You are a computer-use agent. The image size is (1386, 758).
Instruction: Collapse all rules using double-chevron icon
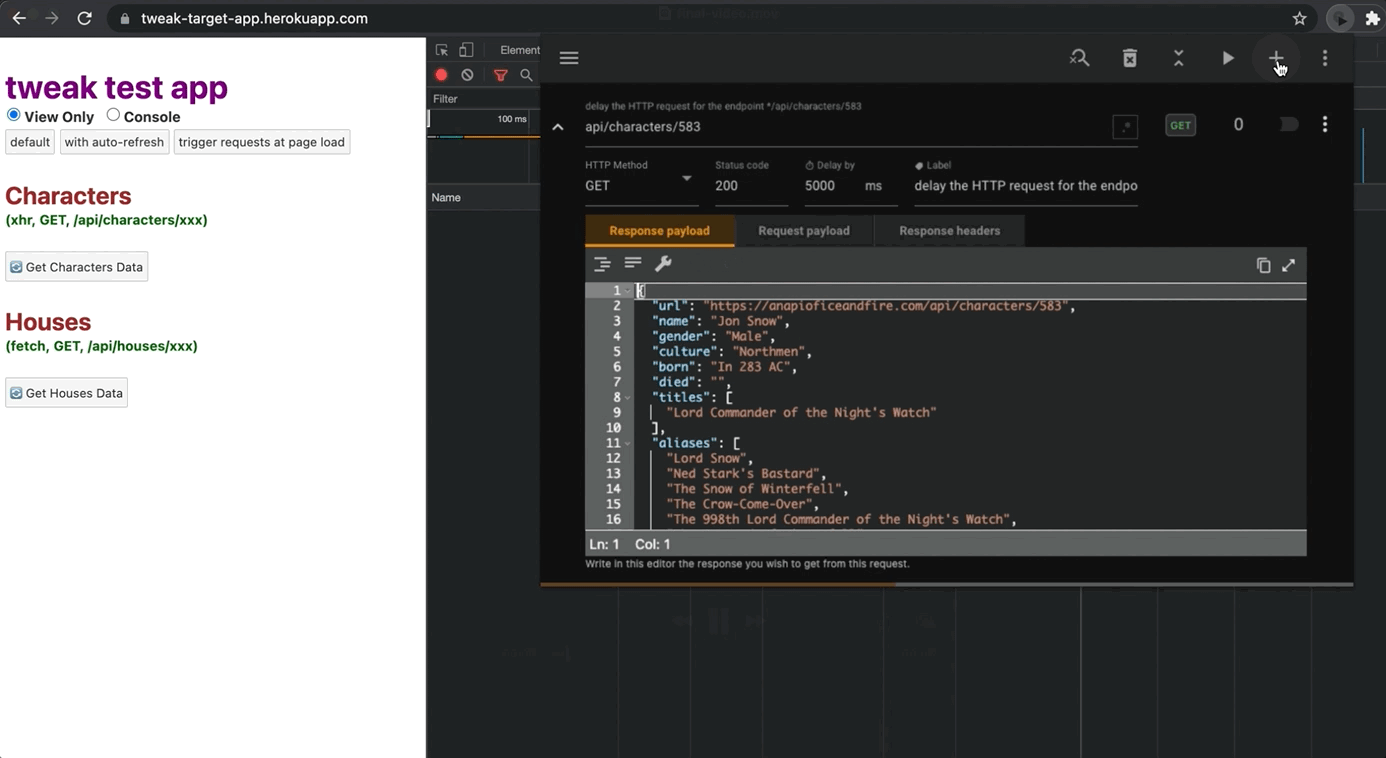point(1178,58)
